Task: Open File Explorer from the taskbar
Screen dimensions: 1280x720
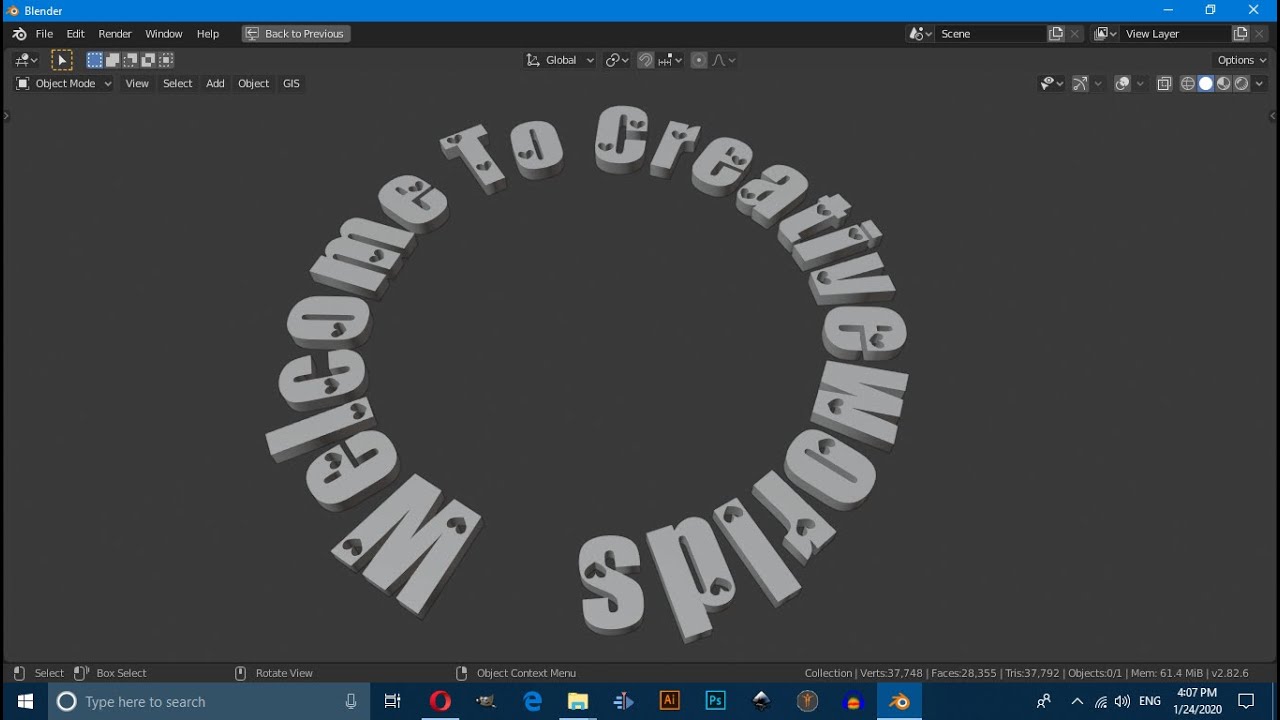Action: pos(578,702)
